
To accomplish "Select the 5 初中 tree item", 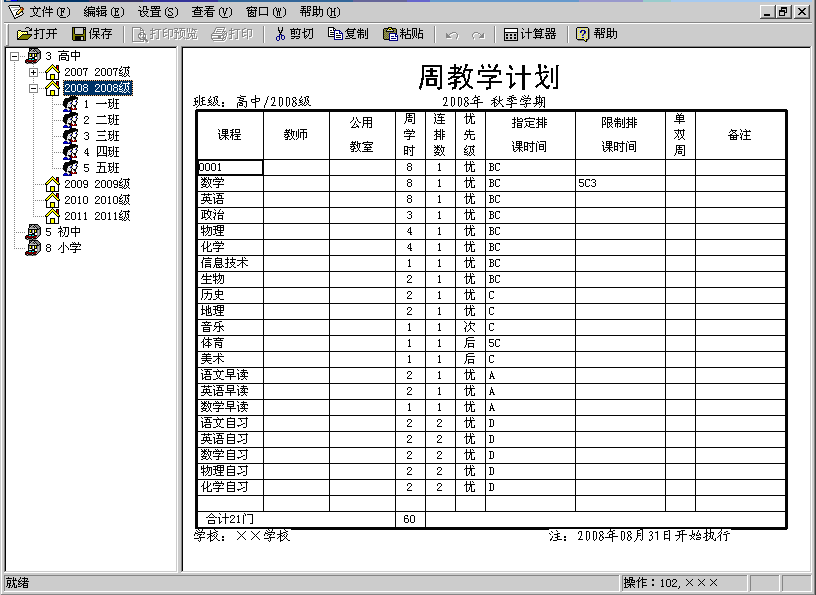I will pyautogui.click(x=62, y=232).
